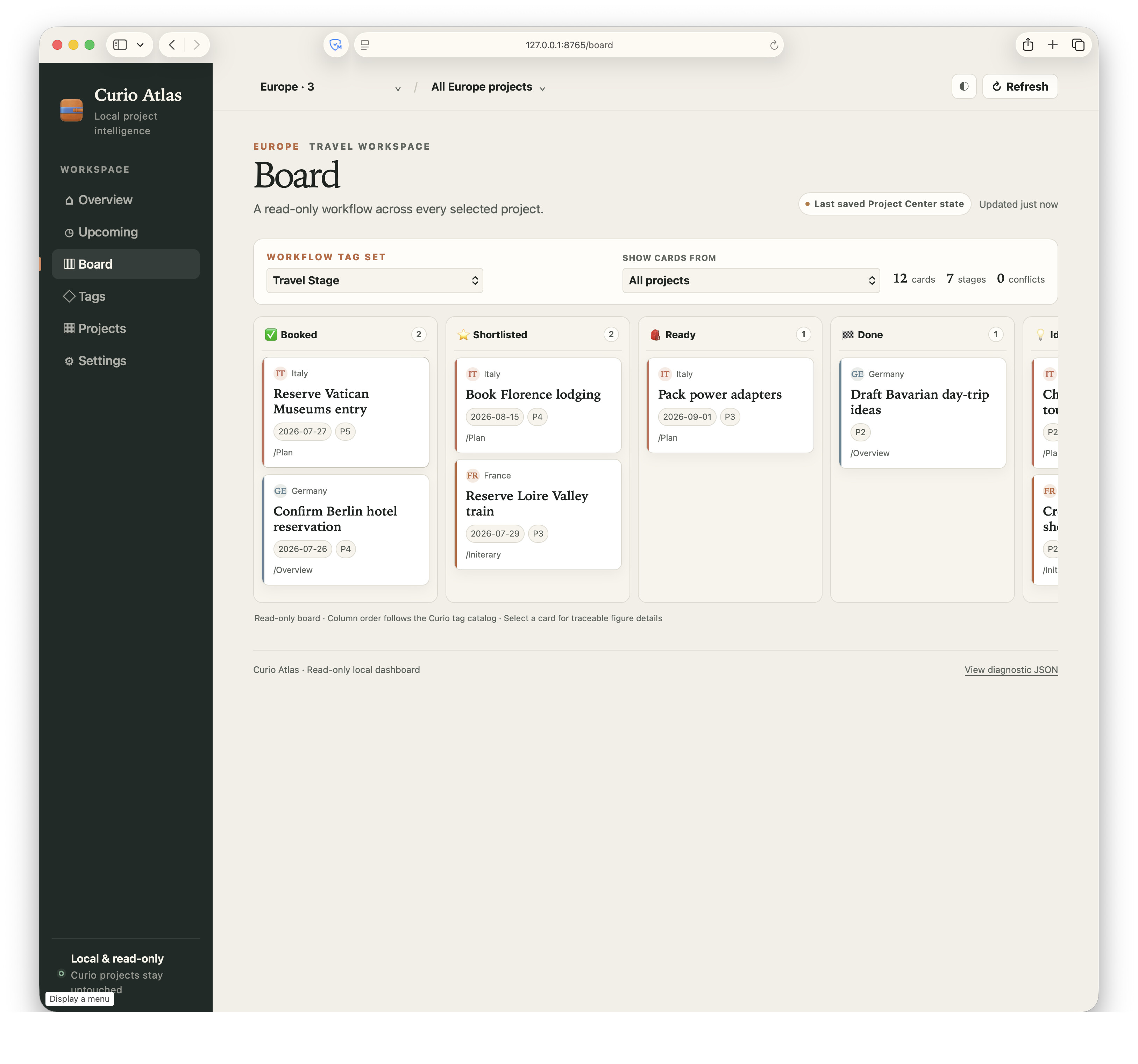Click the Settings gear icon
Image resolution: width=1138 pixels, height=1064 pixels.
pyautogui.click(x=69, y=361)
